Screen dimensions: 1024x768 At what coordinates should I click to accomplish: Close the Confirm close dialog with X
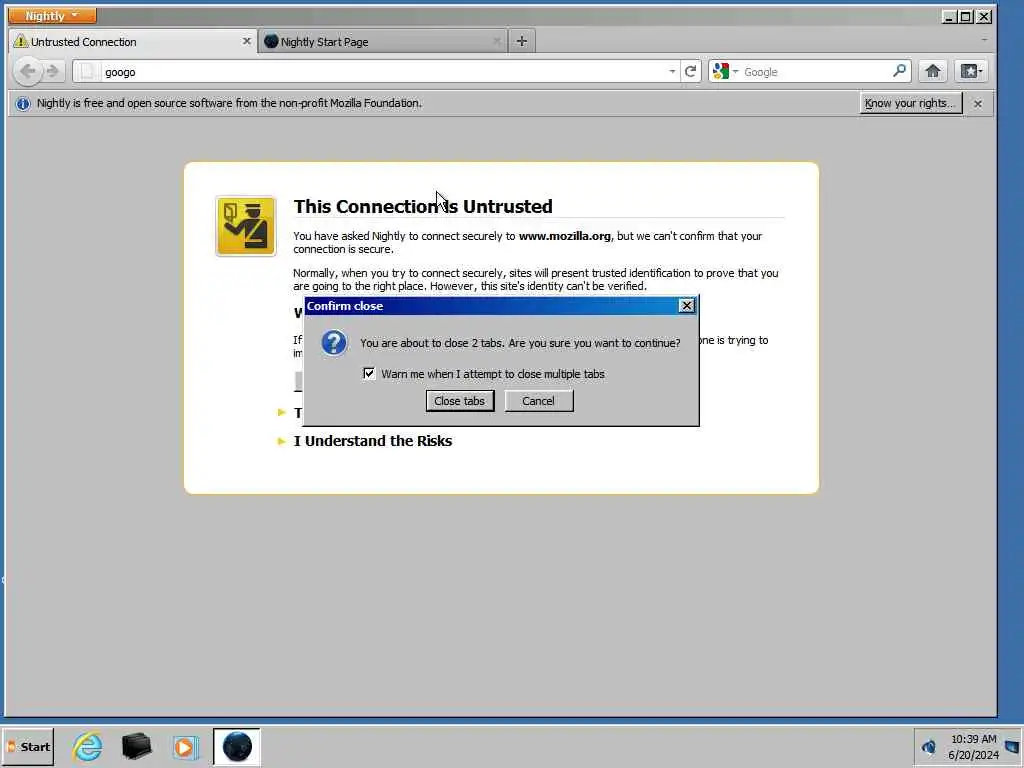tap(686, 306)
